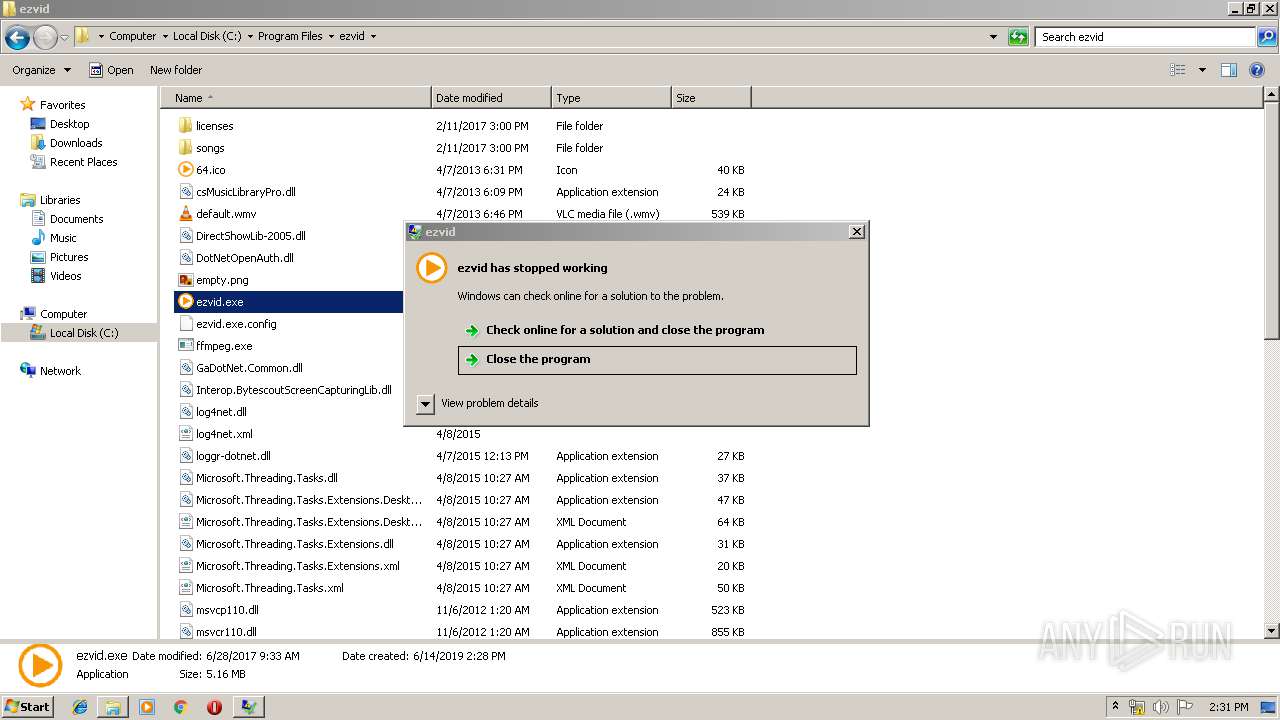Click the ezvid taskbar program icon
Image resolution: width=1280 pixels, height=720 pixels.
pos(248,707)
